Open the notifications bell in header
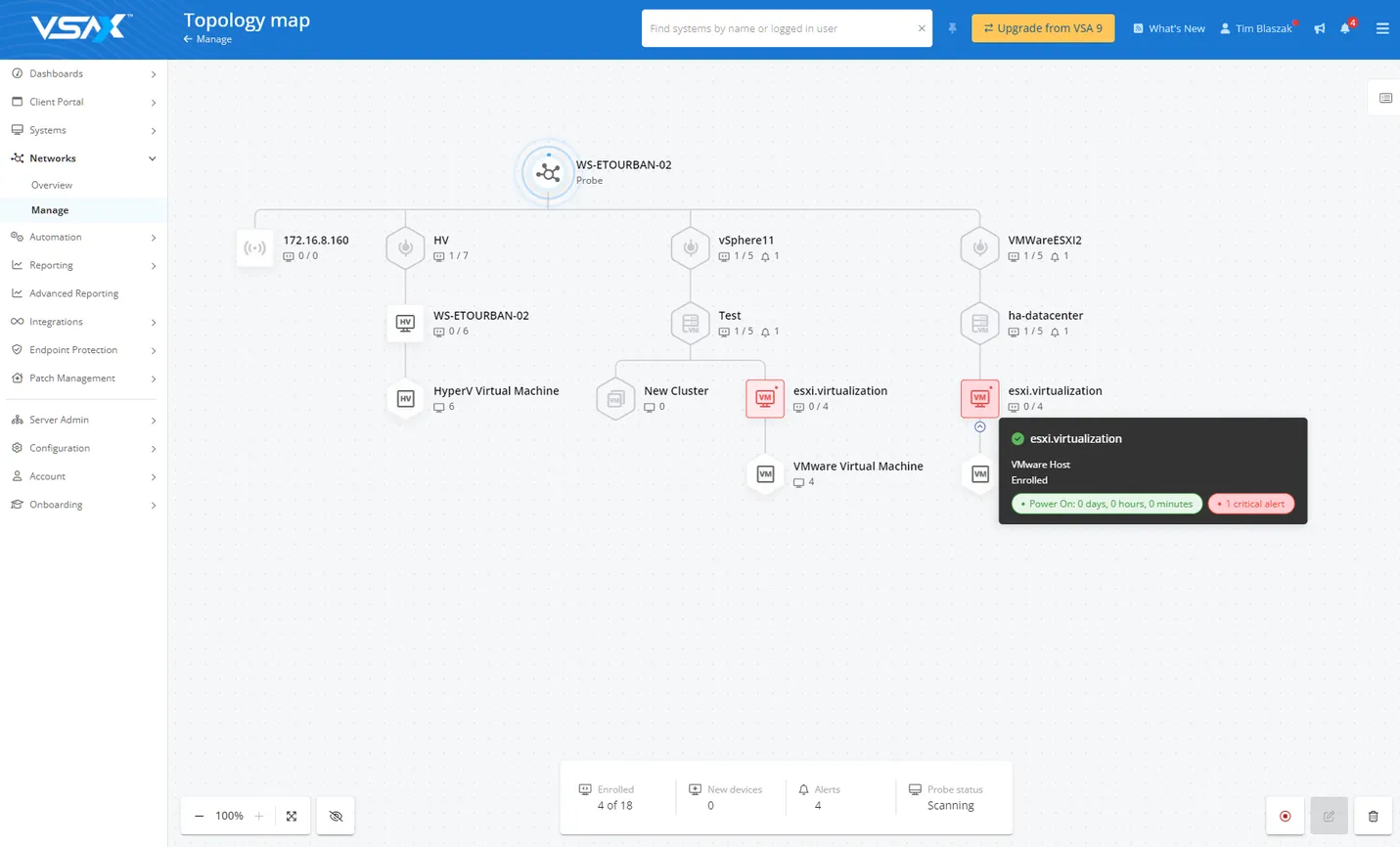 (1345, 28)
